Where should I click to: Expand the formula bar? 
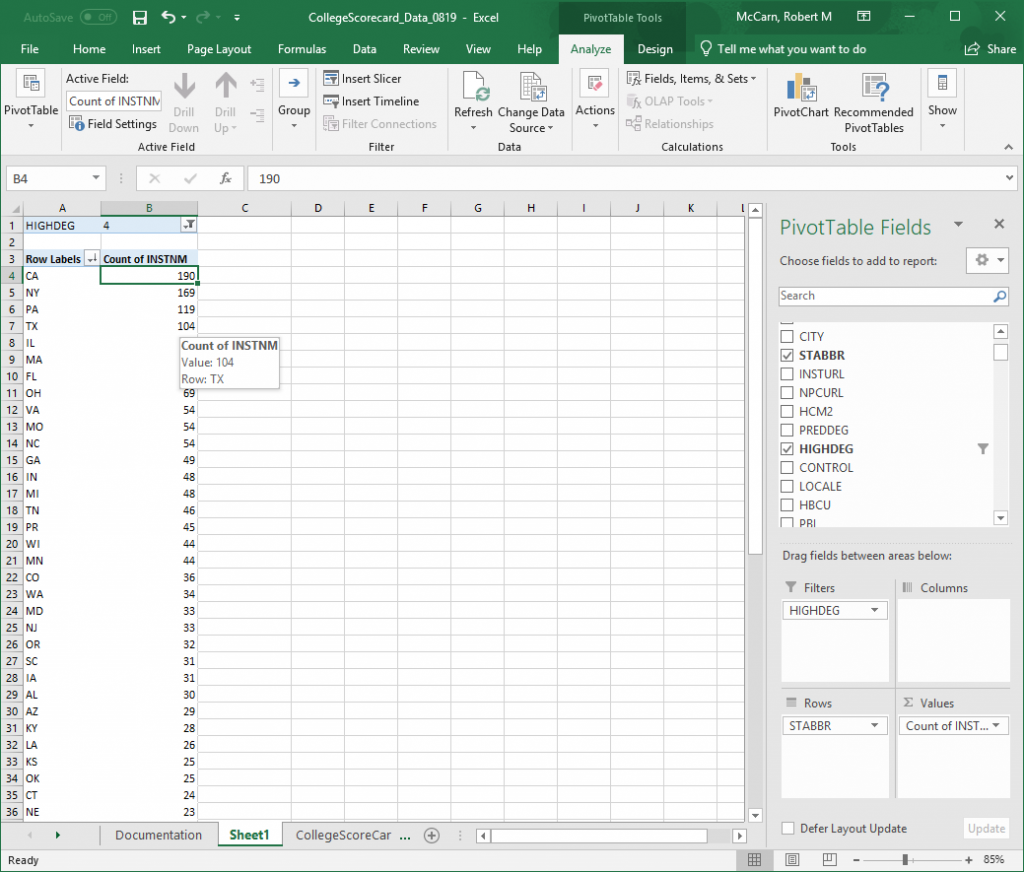pyautogui.click(x=1010, y=178)
